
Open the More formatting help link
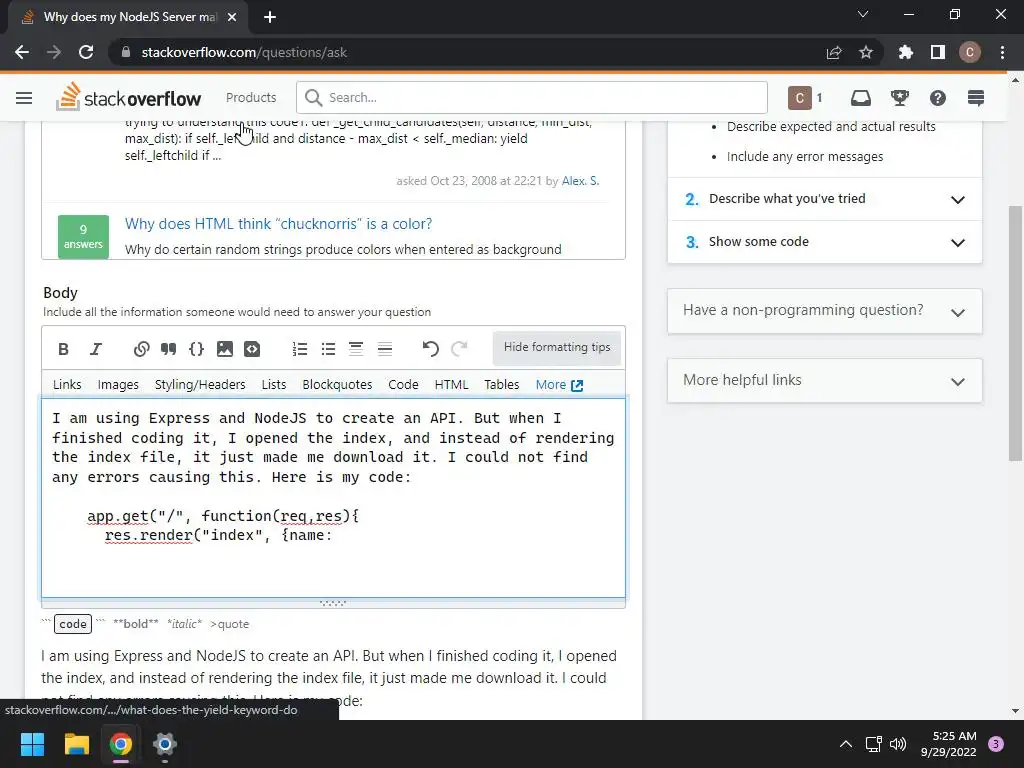click(559, 385)
